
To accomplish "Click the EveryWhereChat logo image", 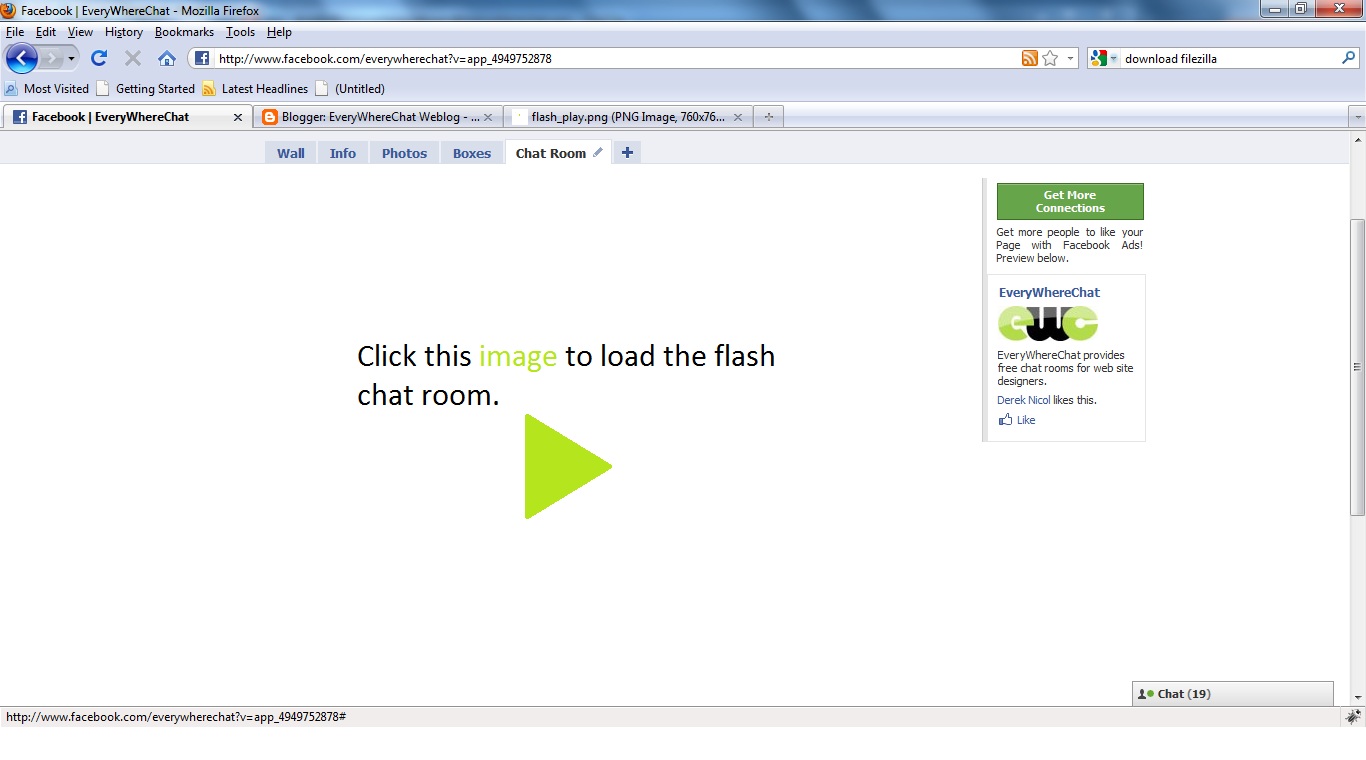I will coord(1048,323).
